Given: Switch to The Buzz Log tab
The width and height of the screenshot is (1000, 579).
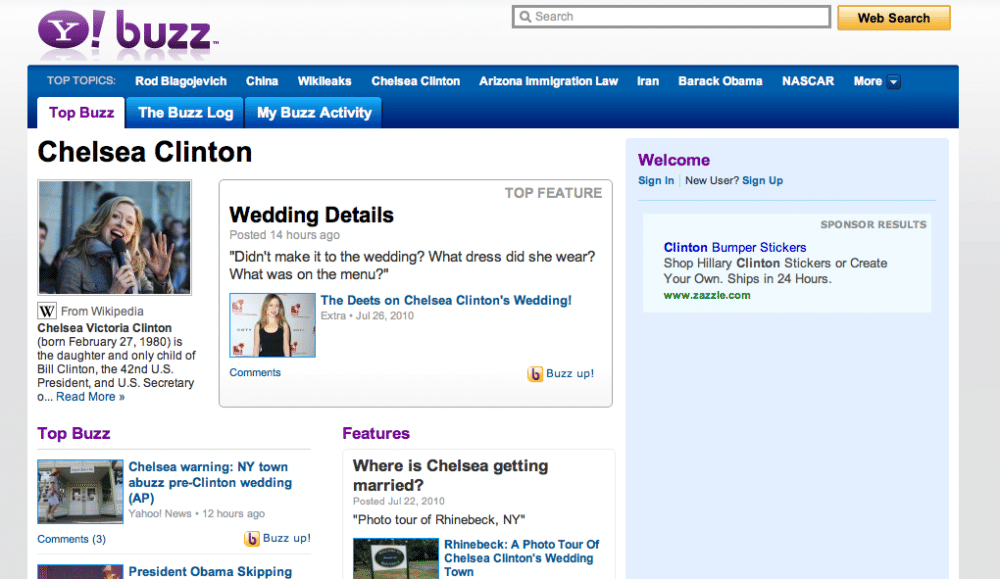Looking at the screenshot, I should pyautogui.click(x=185, y=113).
